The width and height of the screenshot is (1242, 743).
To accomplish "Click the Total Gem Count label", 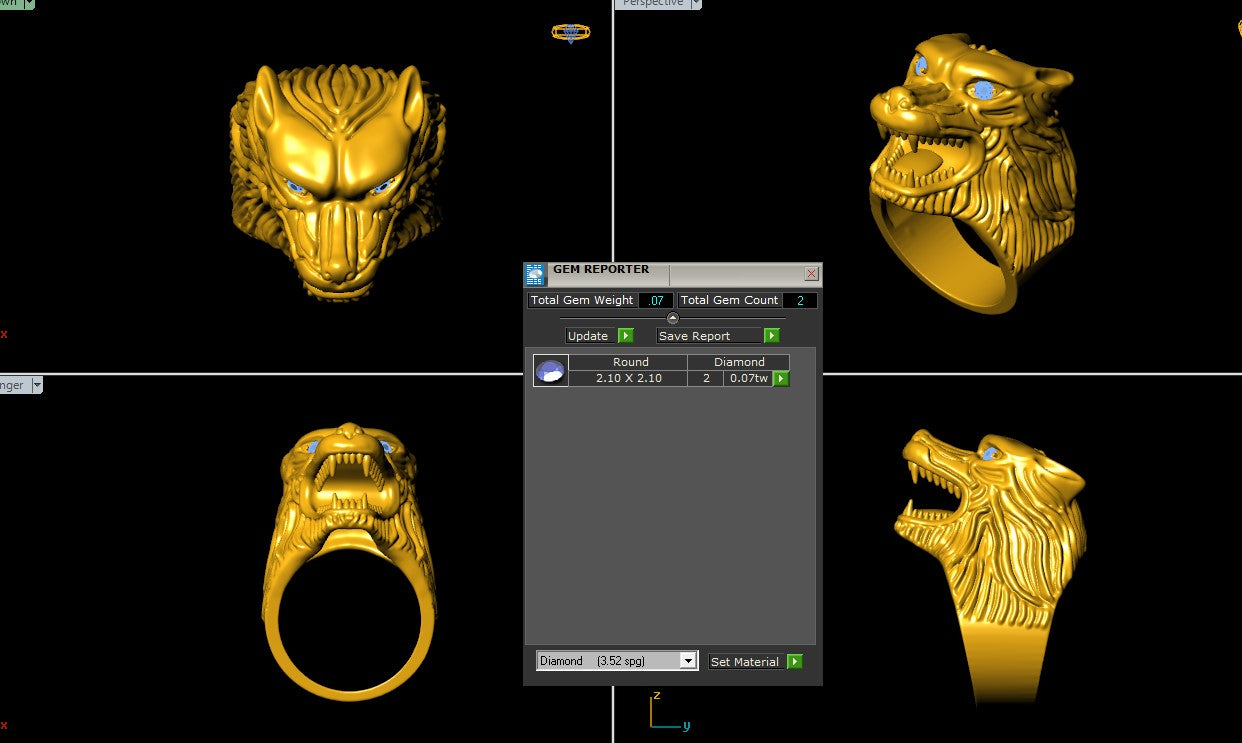I will [x=729, y=300].
